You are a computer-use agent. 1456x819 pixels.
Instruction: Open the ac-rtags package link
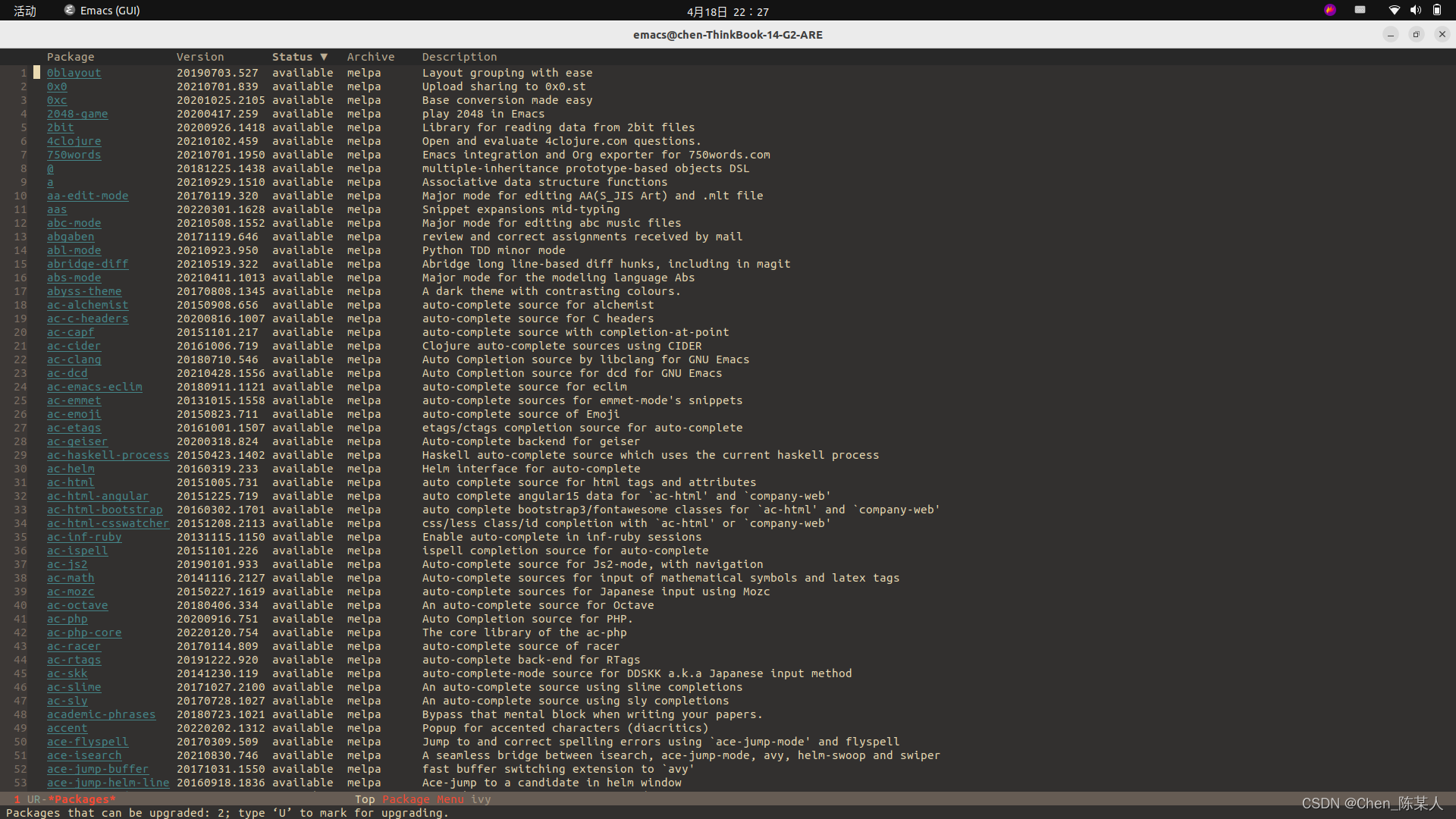point(74,660)
